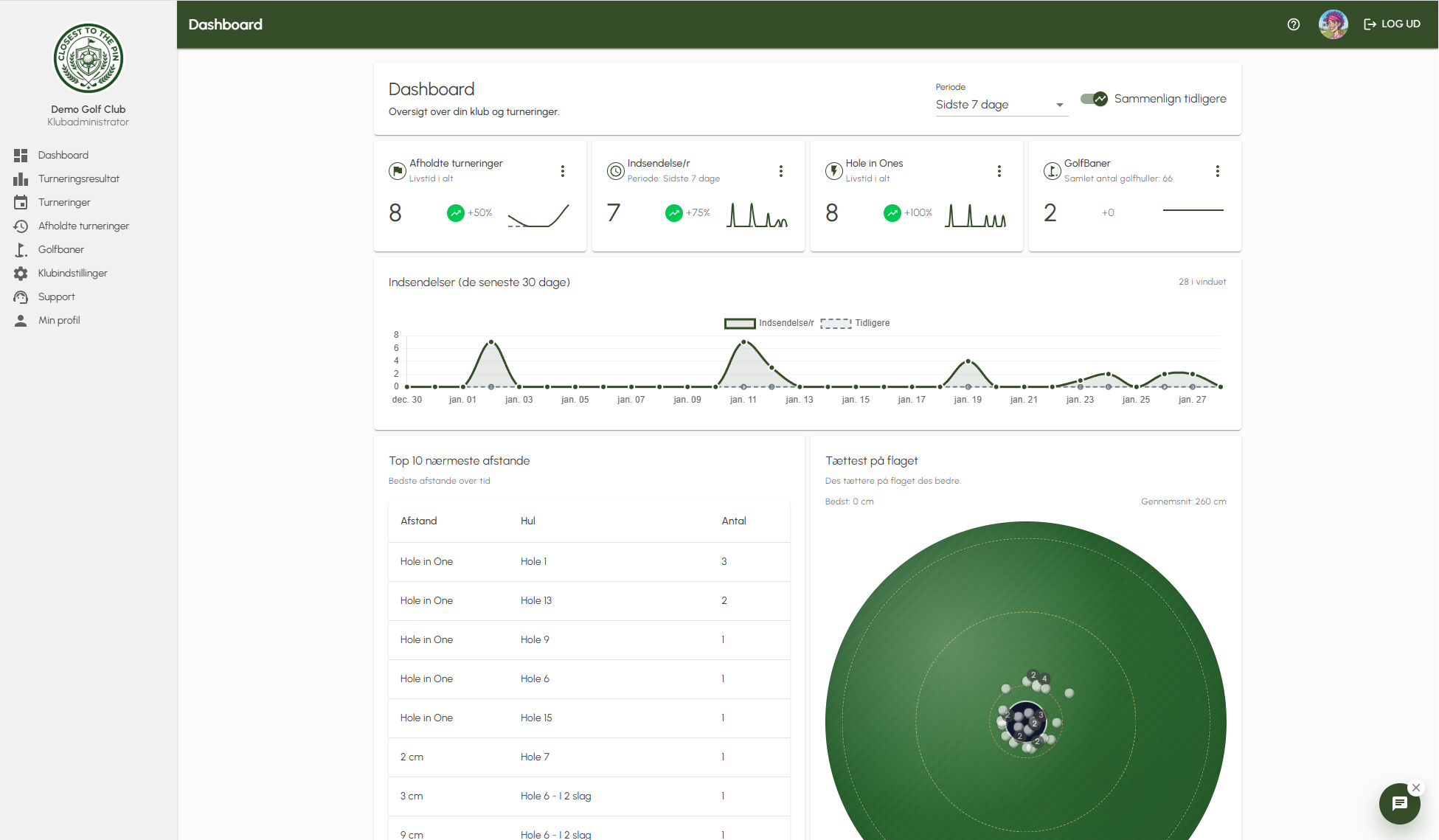Open options menu on Afholdte turneringer card
Screen dimensions: 1439x840
point(563,171)
